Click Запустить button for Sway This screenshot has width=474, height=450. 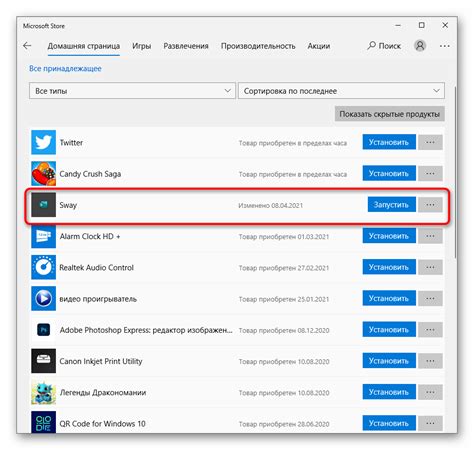click(x=392, y=205)
